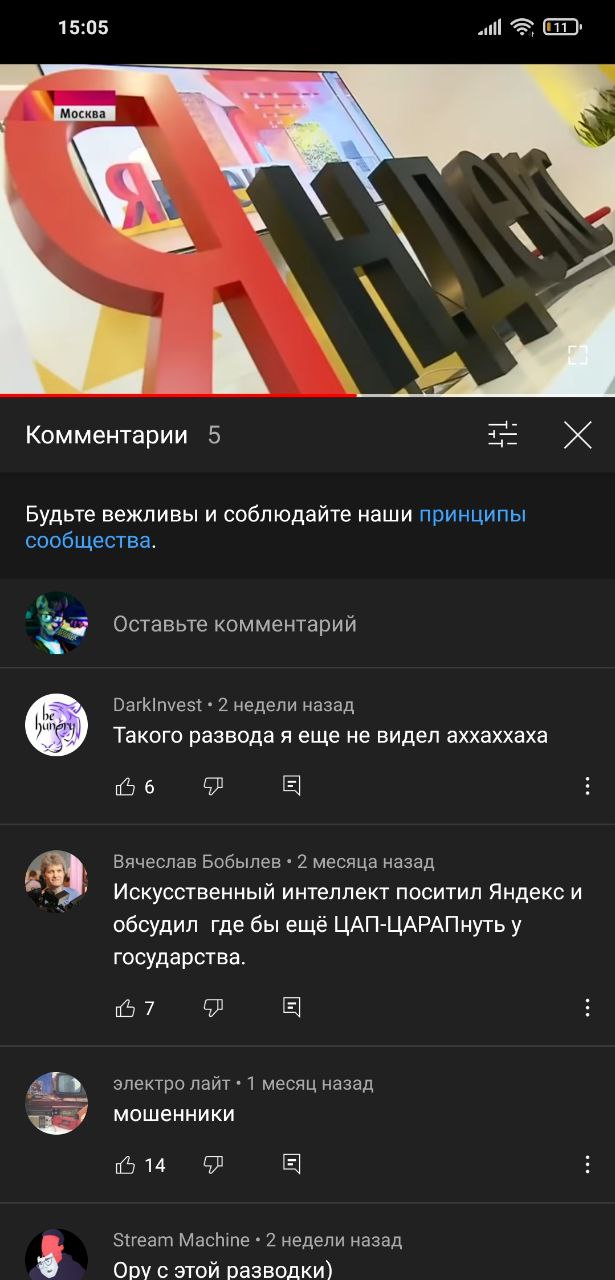This screenshot has height=1280, width=615.
Task: Dislike the DarkInvest comment
Action: point(213,787)
